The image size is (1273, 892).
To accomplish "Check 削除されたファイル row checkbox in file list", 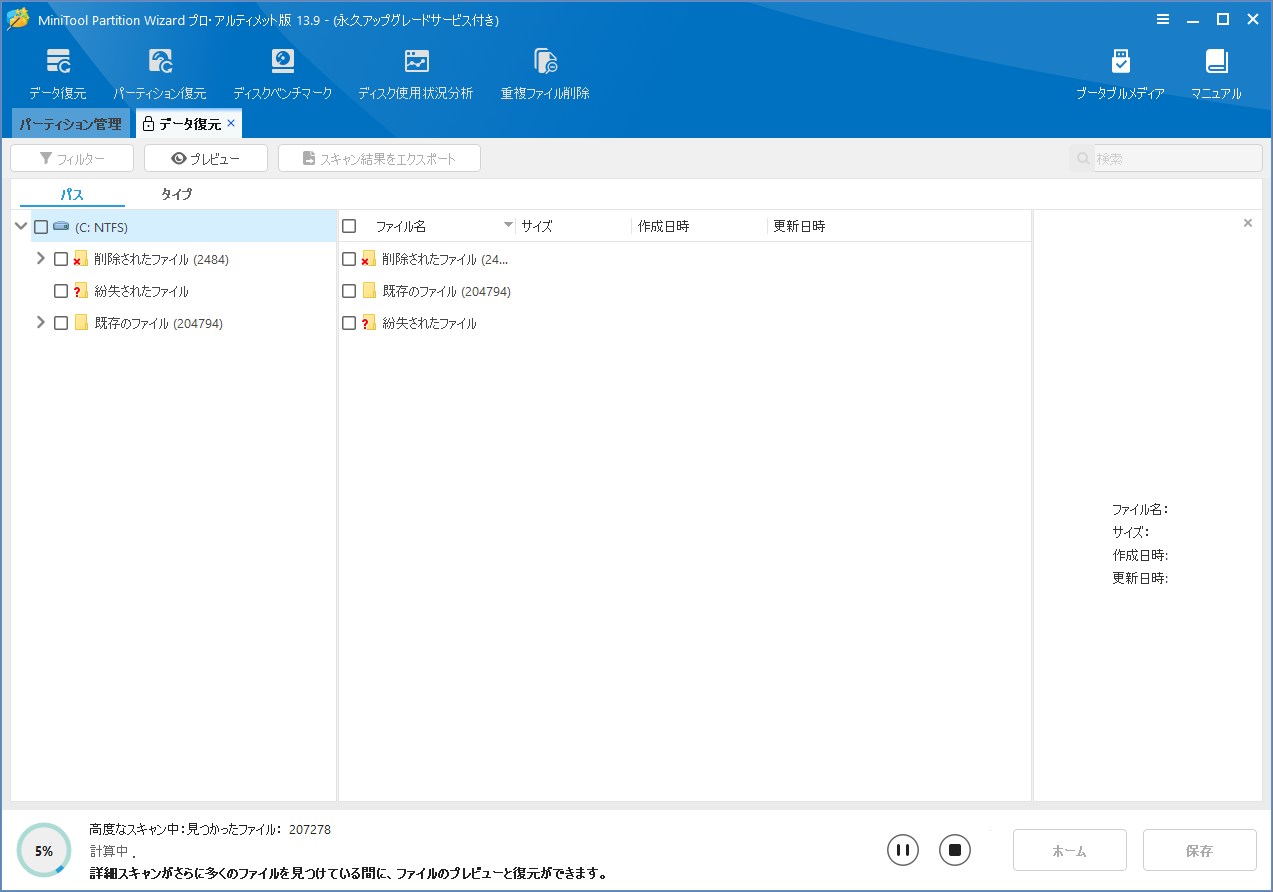I will click(349, 259).
